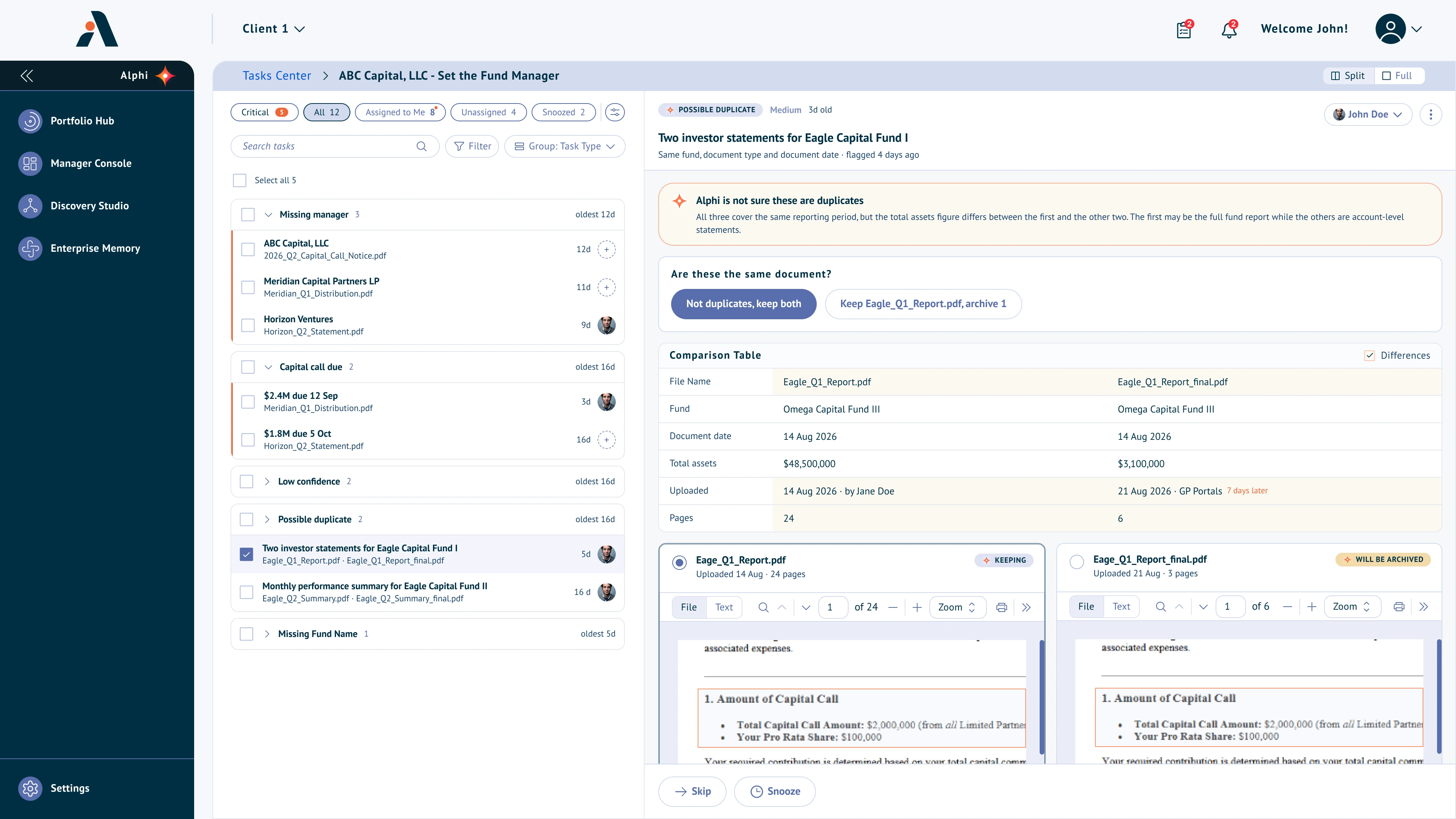Screen dimensions: 1456x819
Task: Open the task list icon in header
Action: (x=1184, y=30)
